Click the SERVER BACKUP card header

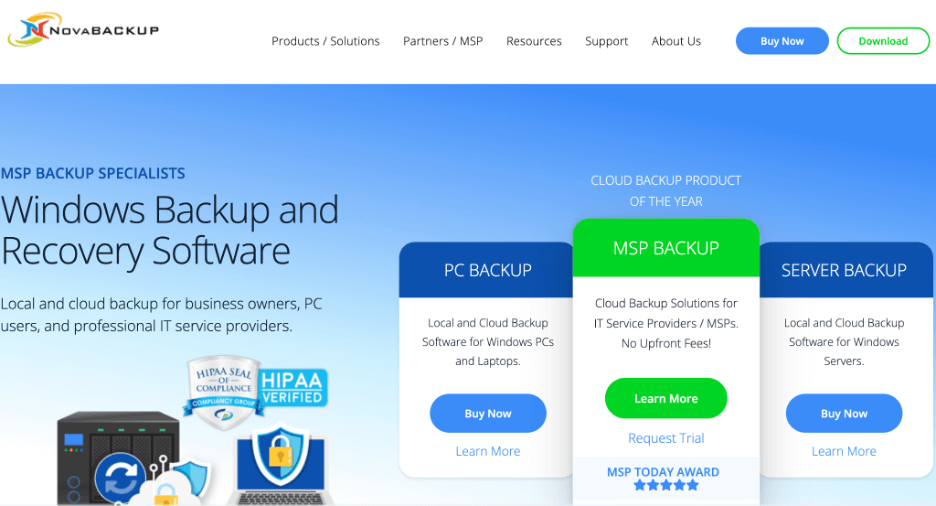844,270
